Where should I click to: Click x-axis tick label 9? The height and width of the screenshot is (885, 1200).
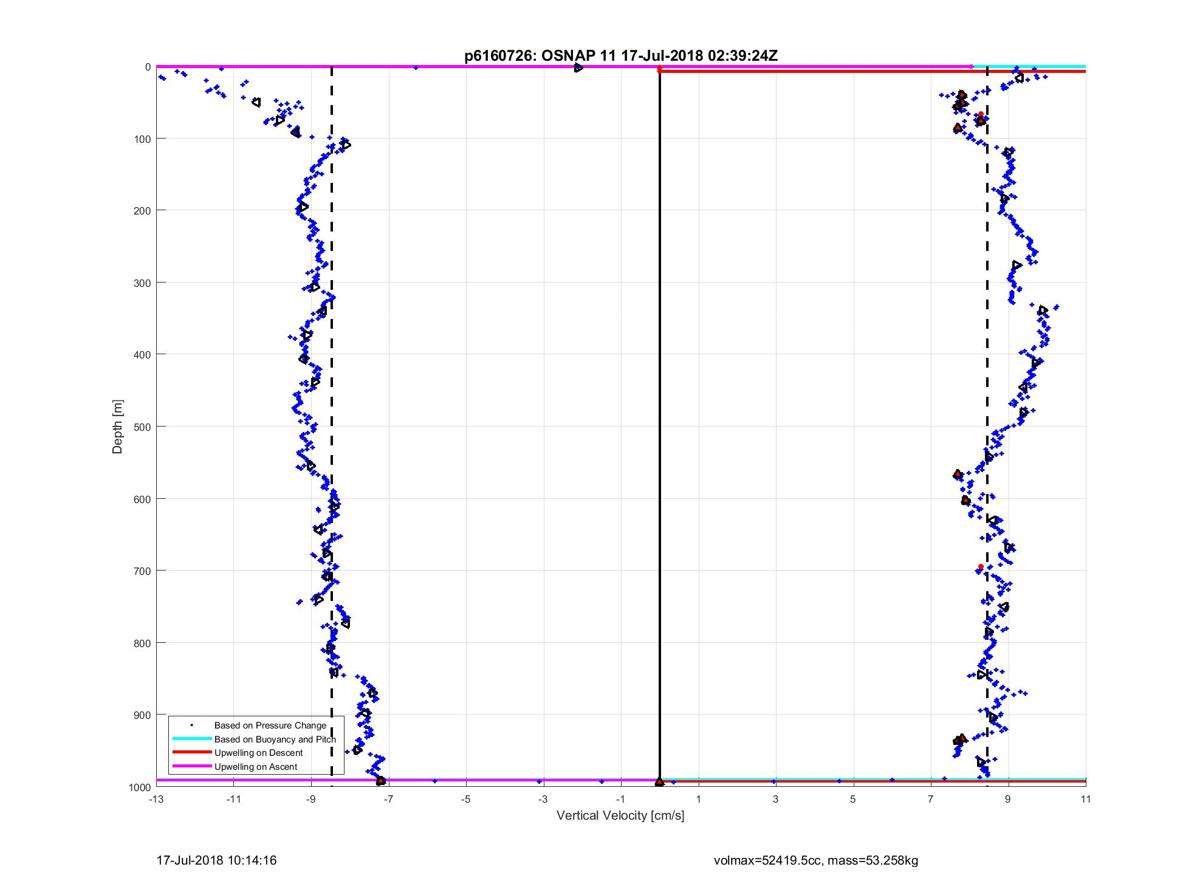click(x=1008, y=798)
